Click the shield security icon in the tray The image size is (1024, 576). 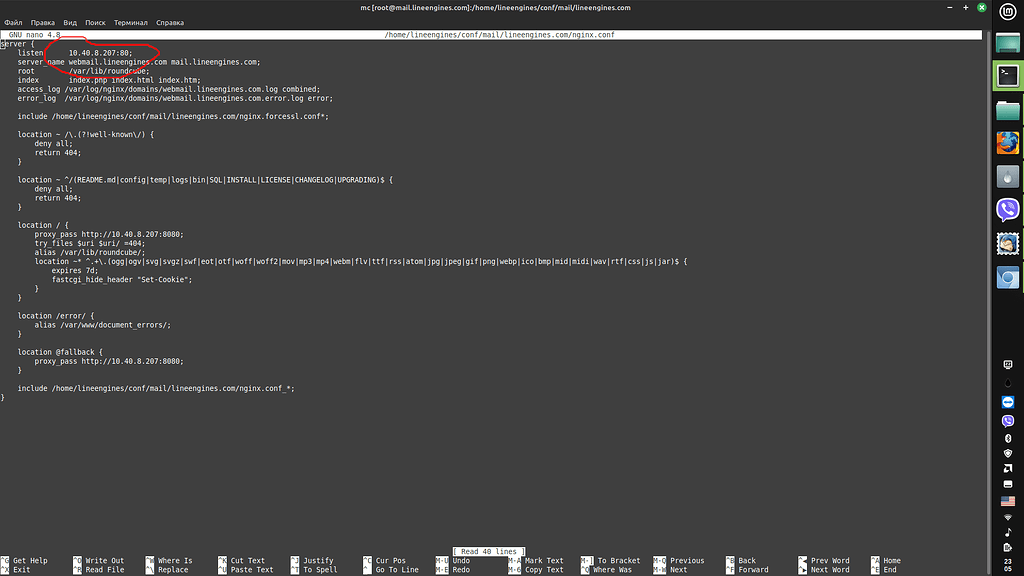pos(1008,455)
